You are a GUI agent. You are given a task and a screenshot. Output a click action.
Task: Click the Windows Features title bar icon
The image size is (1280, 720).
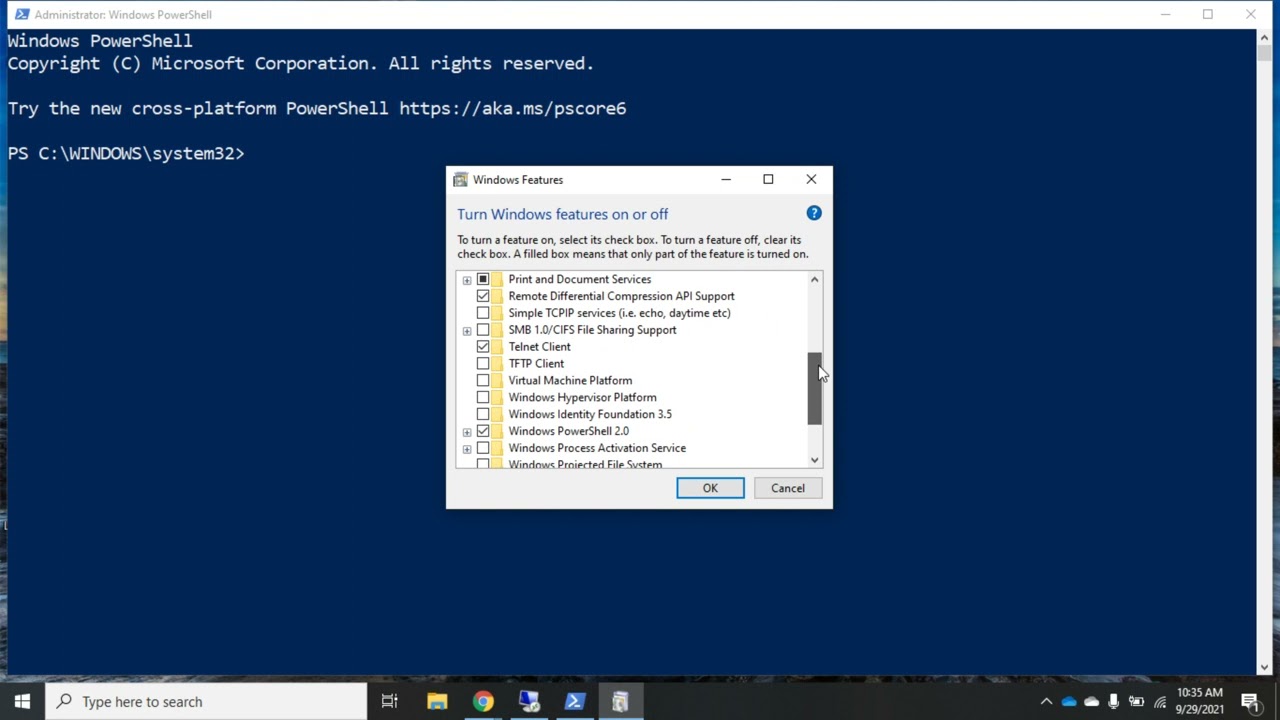460,180
